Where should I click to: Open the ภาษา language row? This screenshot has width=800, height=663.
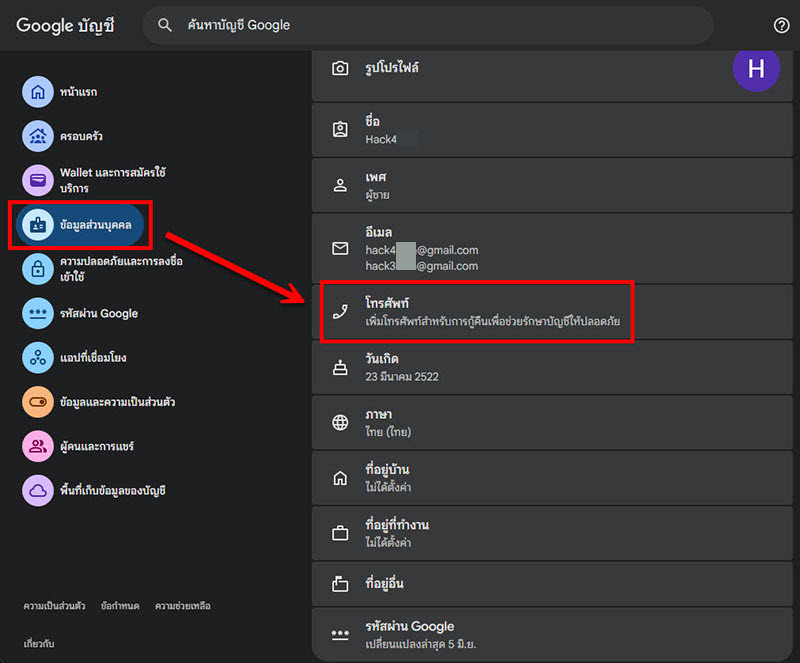click(552, 423)
